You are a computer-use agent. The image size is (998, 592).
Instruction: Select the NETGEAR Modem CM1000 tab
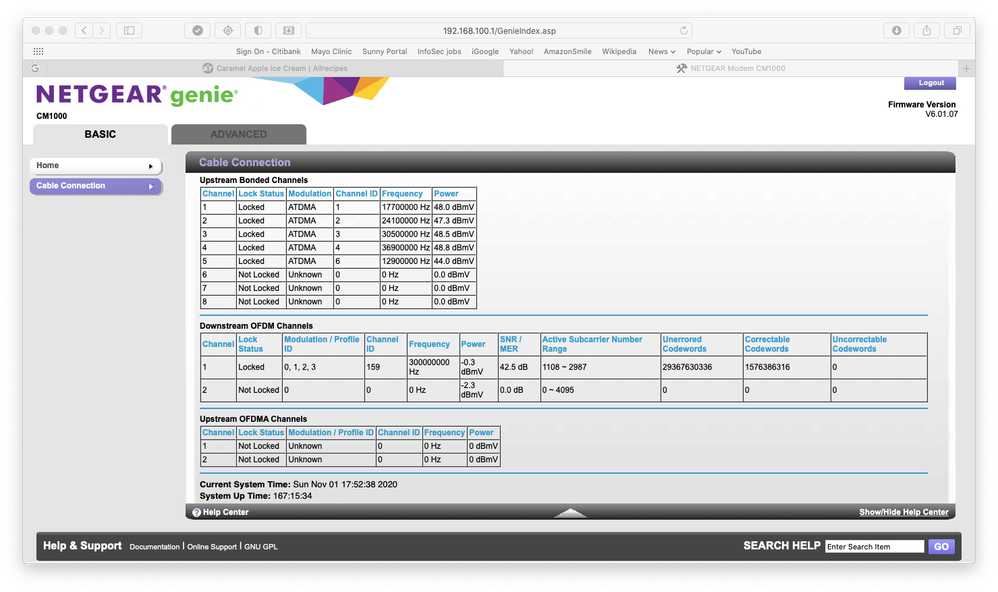[x=731, y=68]
